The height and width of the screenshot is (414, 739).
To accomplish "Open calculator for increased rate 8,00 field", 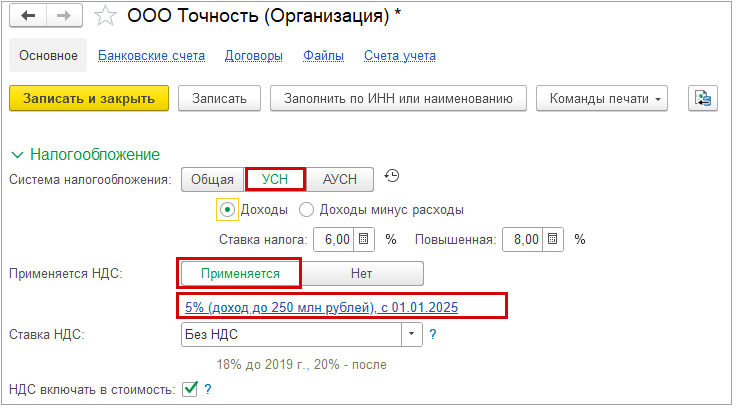I will pyautogui.click(x=553, y=239).
